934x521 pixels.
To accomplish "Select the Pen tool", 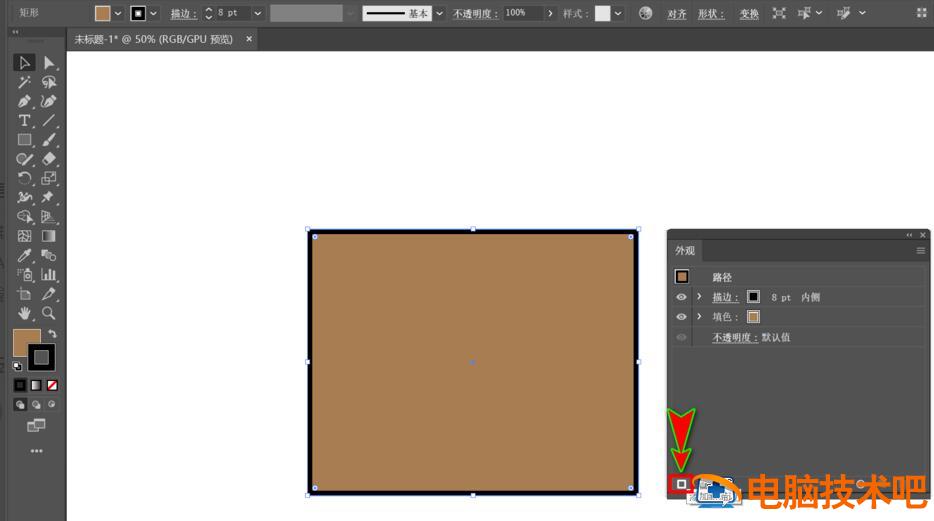I will click(25, 101).
